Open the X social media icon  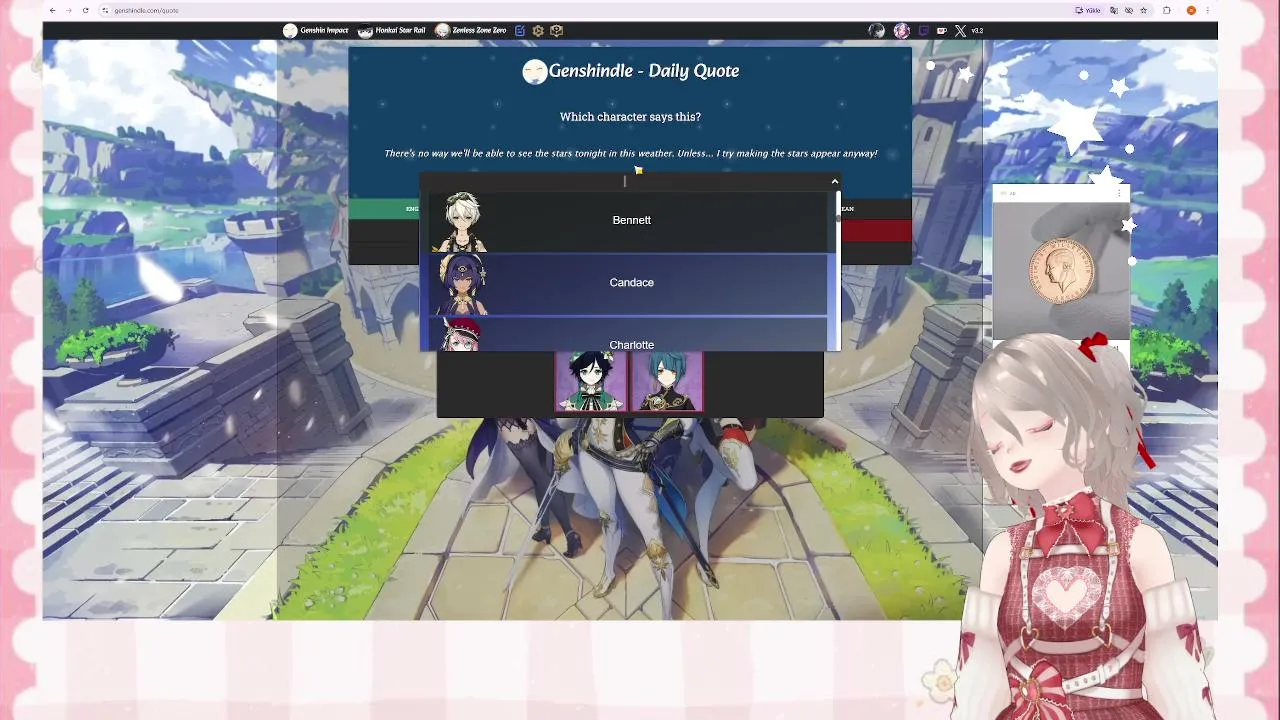pos(960,31)
